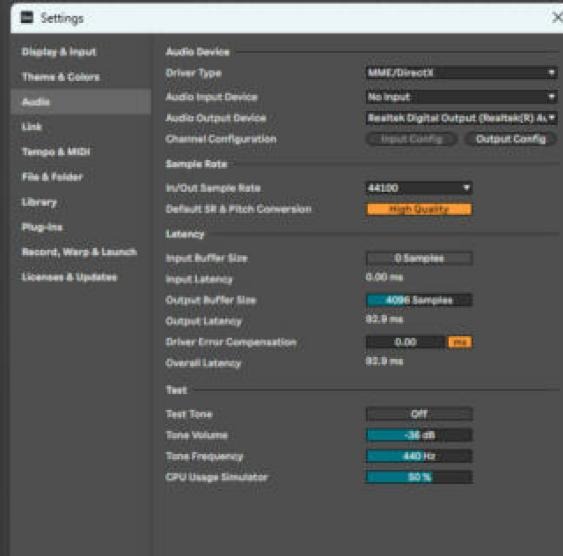Expand the Audio Output Device dropdown
This screenshot has width=563, height=556.
(x=461, y=118)
